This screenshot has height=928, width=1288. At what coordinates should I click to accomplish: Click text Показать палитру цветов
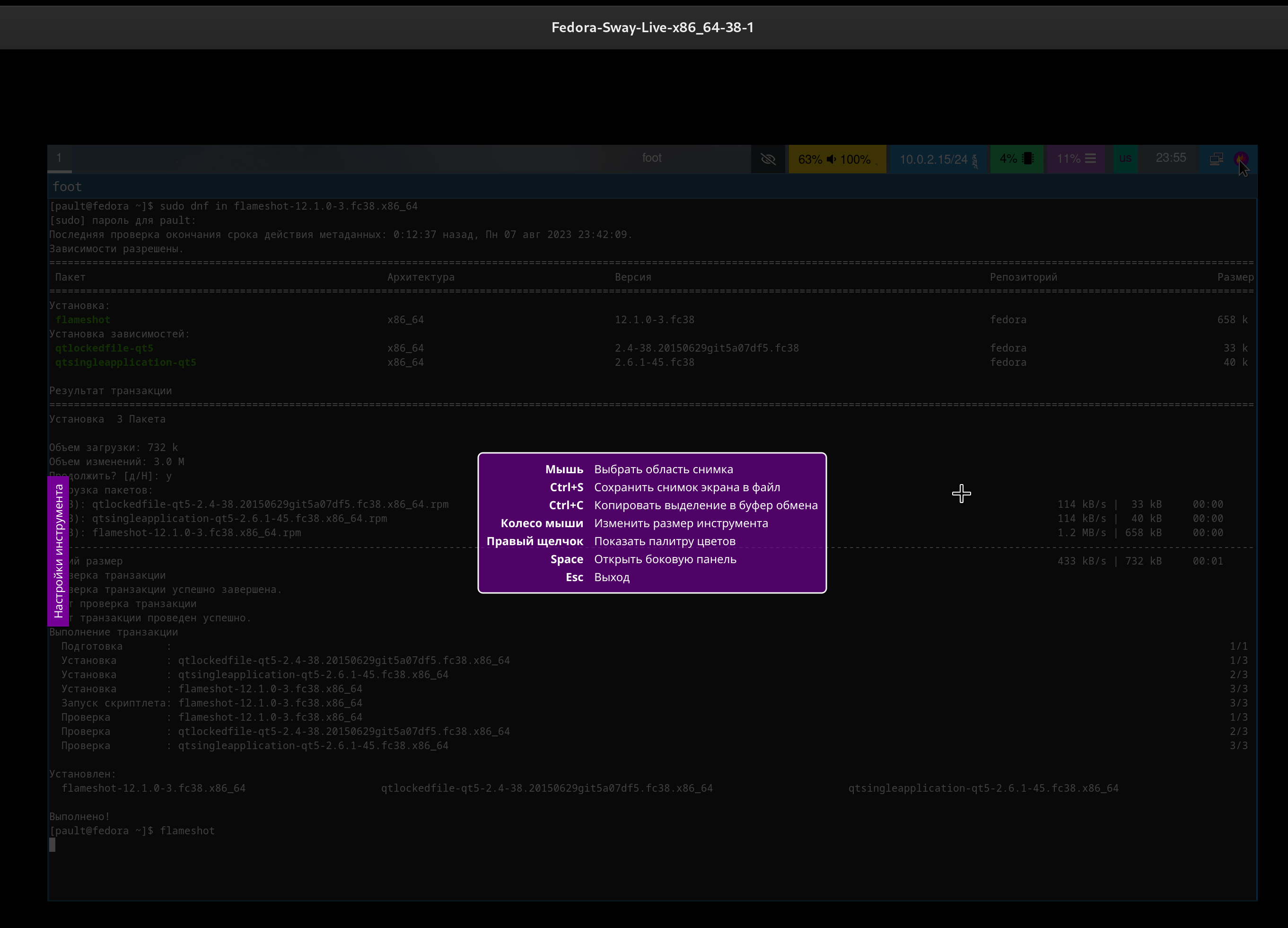point(665,541)
